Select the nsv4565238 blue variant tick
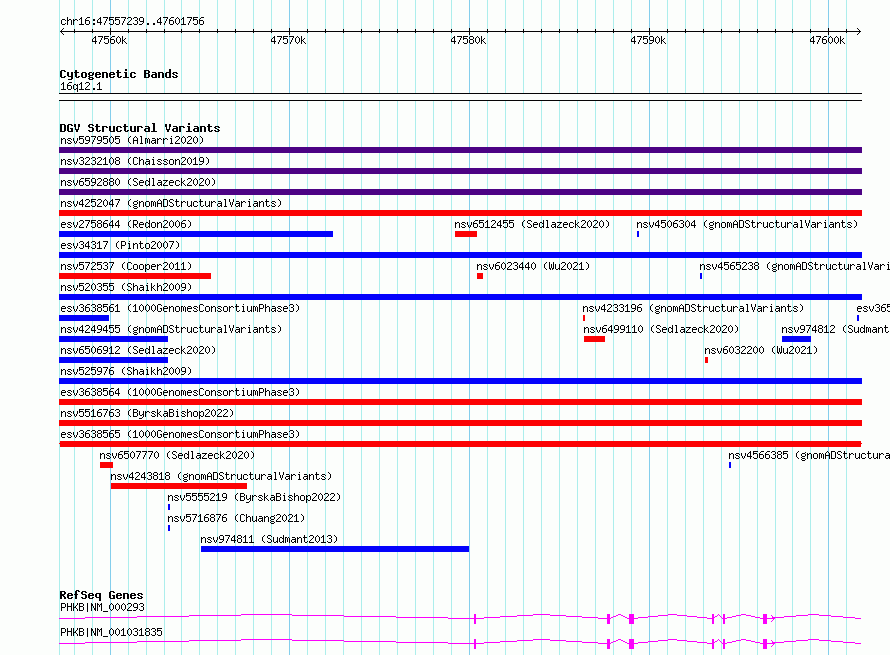890x655 pixels. 701,276
